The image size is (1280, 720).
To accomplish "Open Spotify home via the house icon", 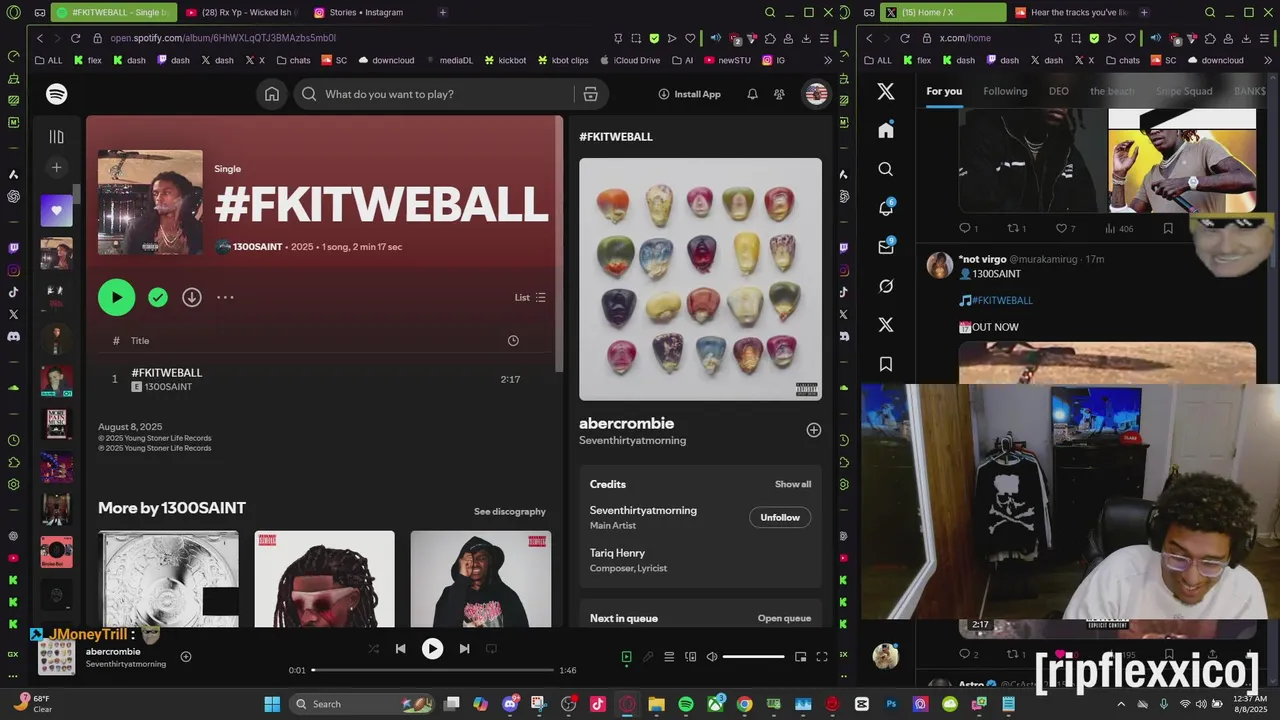I will [x=272, y=94].
